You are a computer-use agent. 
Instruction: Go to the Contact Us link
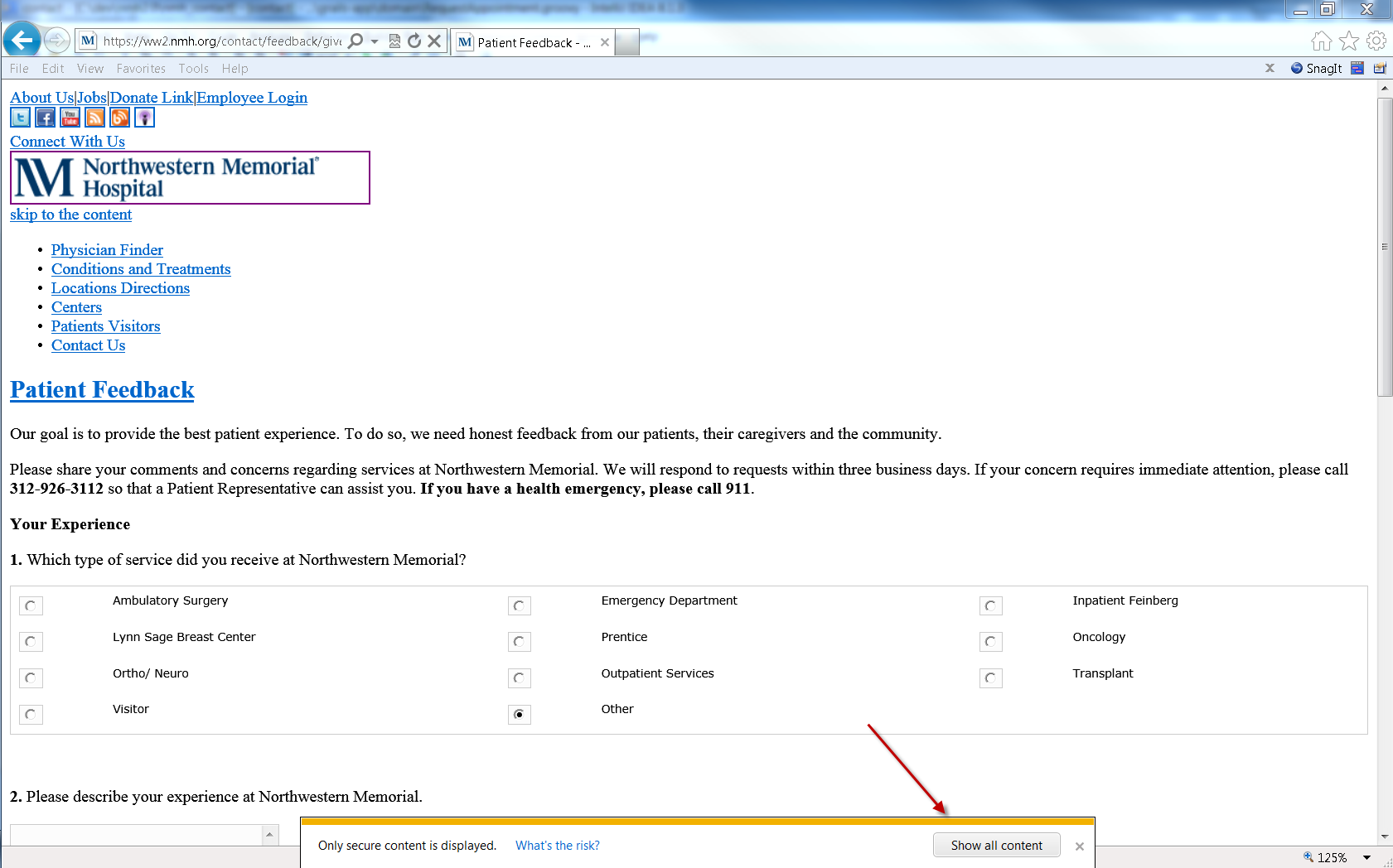pyautogui.click(x=88, y=345)
